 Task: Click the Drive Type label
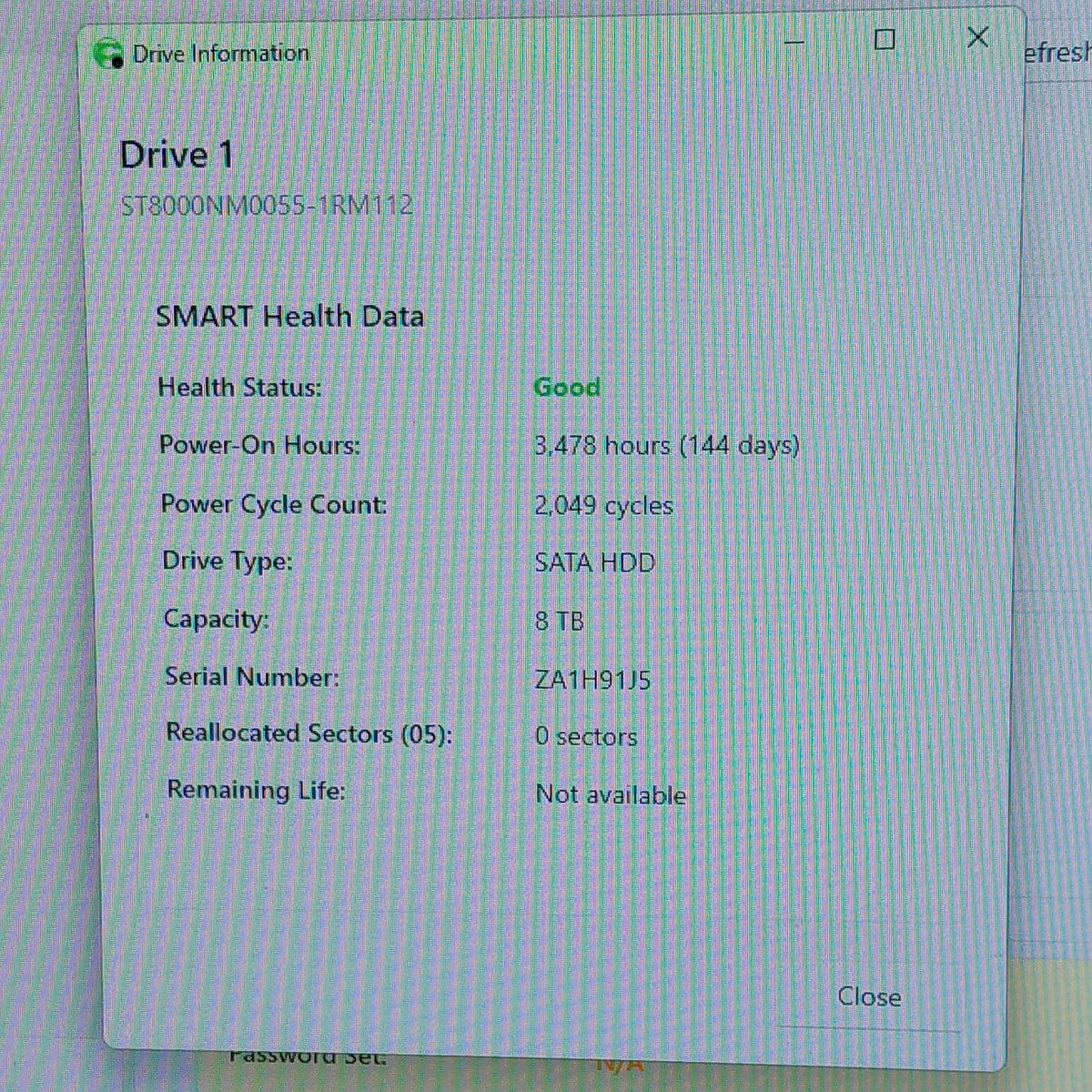click(227, 561)
